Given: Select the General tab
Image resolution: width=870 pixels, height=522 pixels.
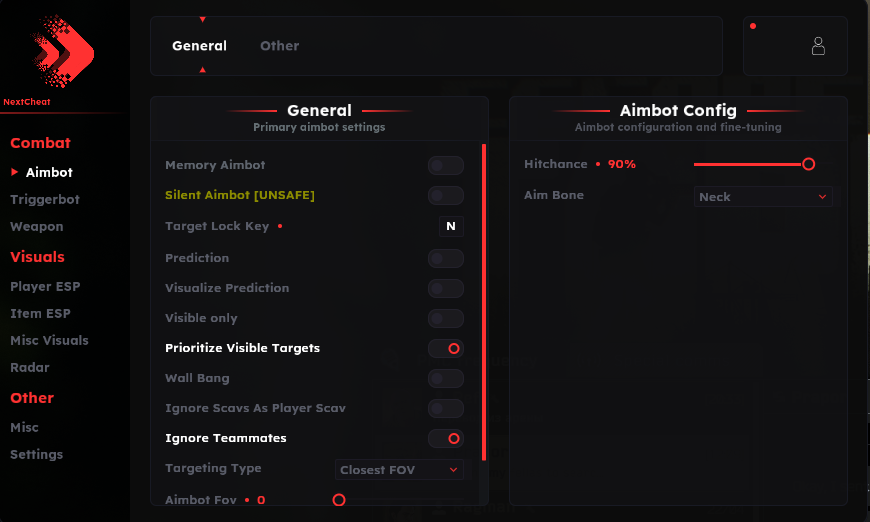Looking at the screenshot, I should [x=199, y=46].
